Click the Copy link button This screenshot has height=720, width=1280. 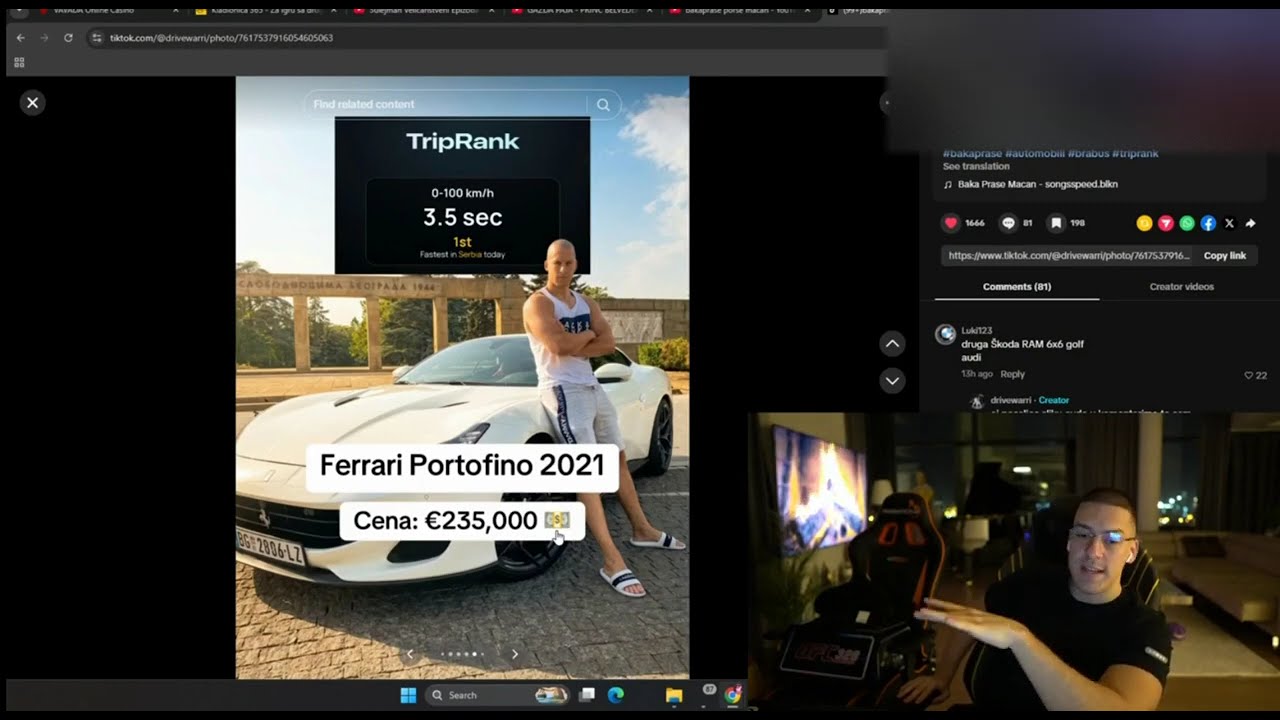tap(1224, 255)
